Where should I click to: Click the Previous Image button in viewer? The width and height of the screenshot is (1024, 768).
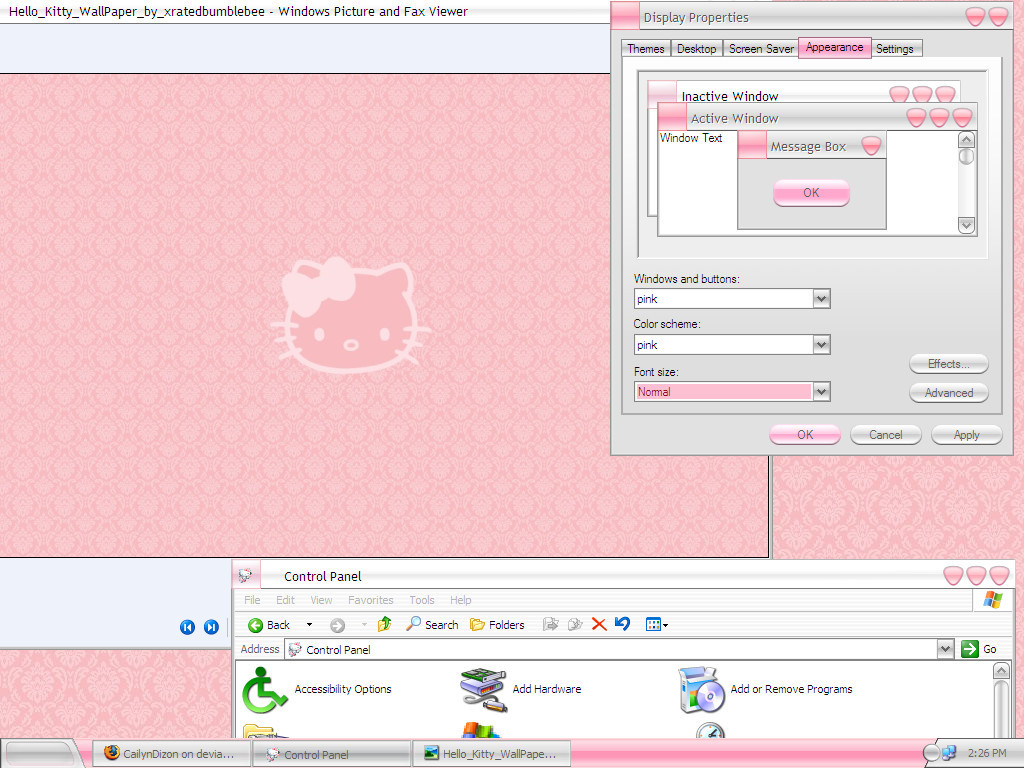pos(187,627)
